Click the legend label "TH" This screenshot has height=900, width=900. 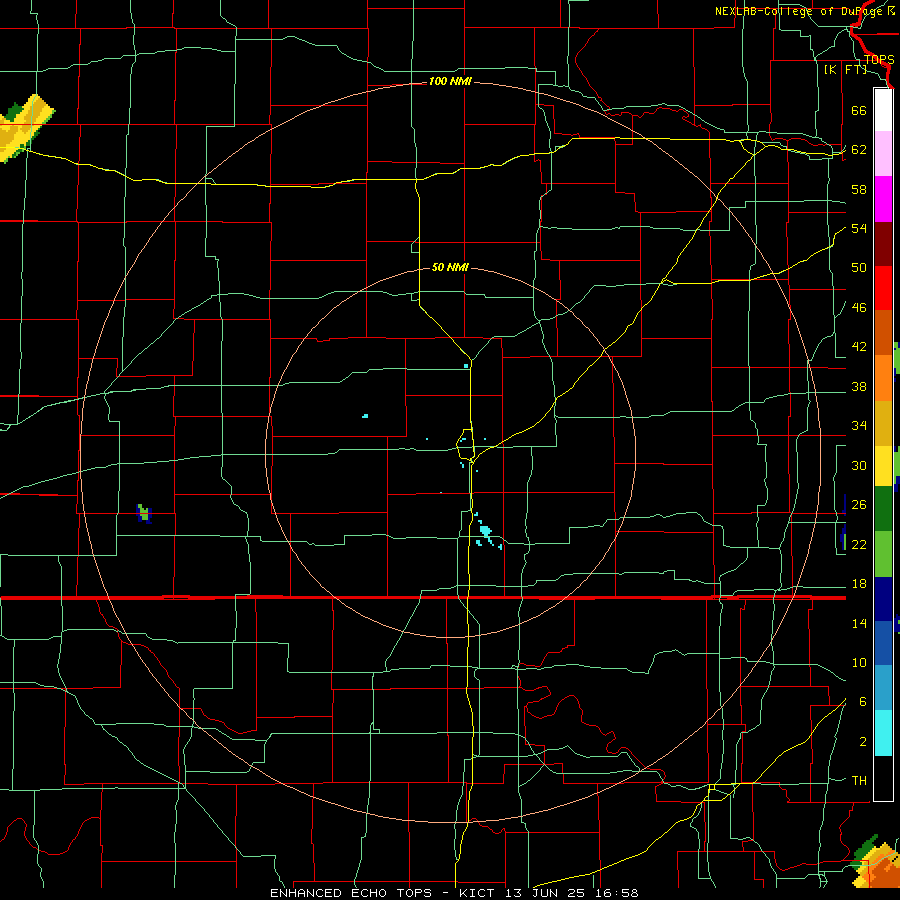pyautogui.click(x=859, y=781)
